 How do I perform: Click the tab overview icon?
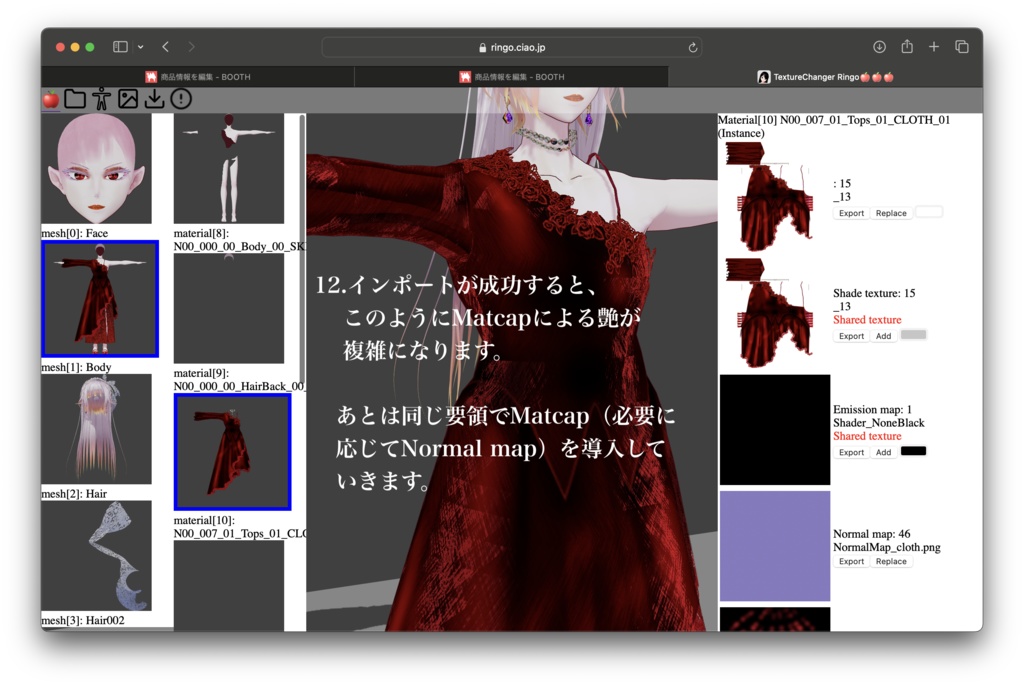pyautogui.click(x=961, y=46)
